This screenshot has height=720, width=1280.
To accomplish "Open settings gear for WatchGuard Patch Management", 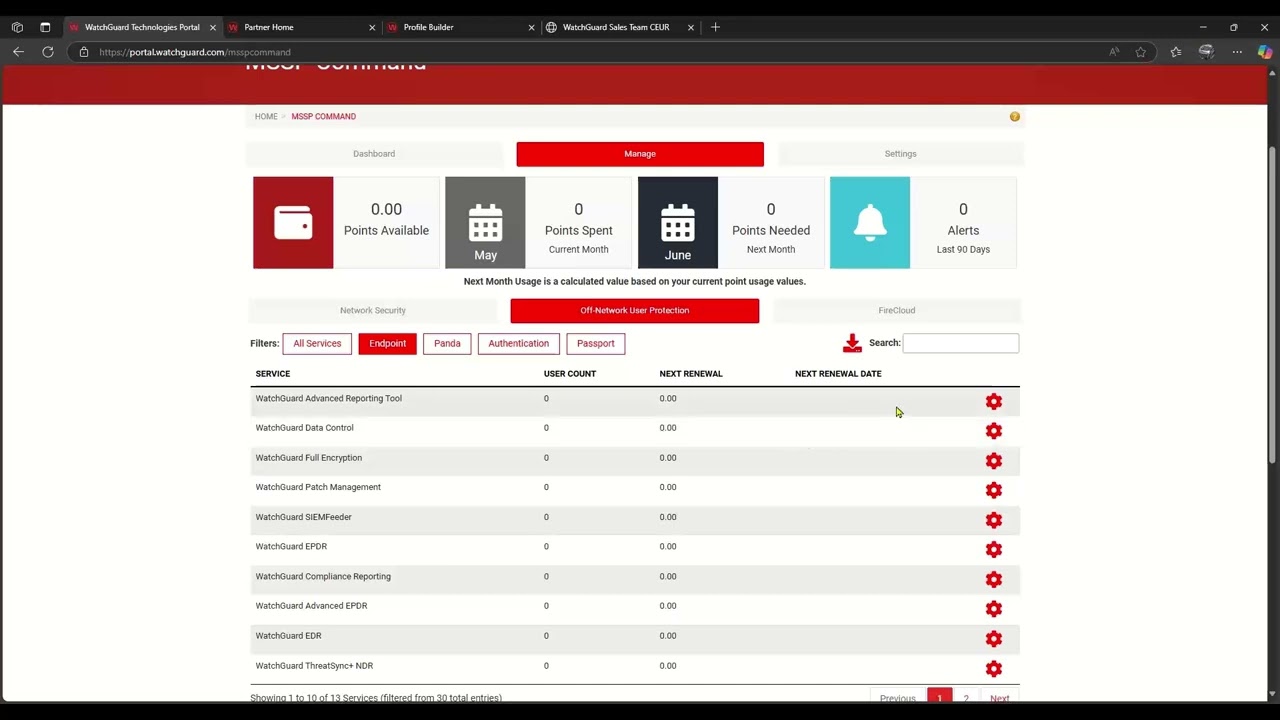I will [x=993, y=490].
